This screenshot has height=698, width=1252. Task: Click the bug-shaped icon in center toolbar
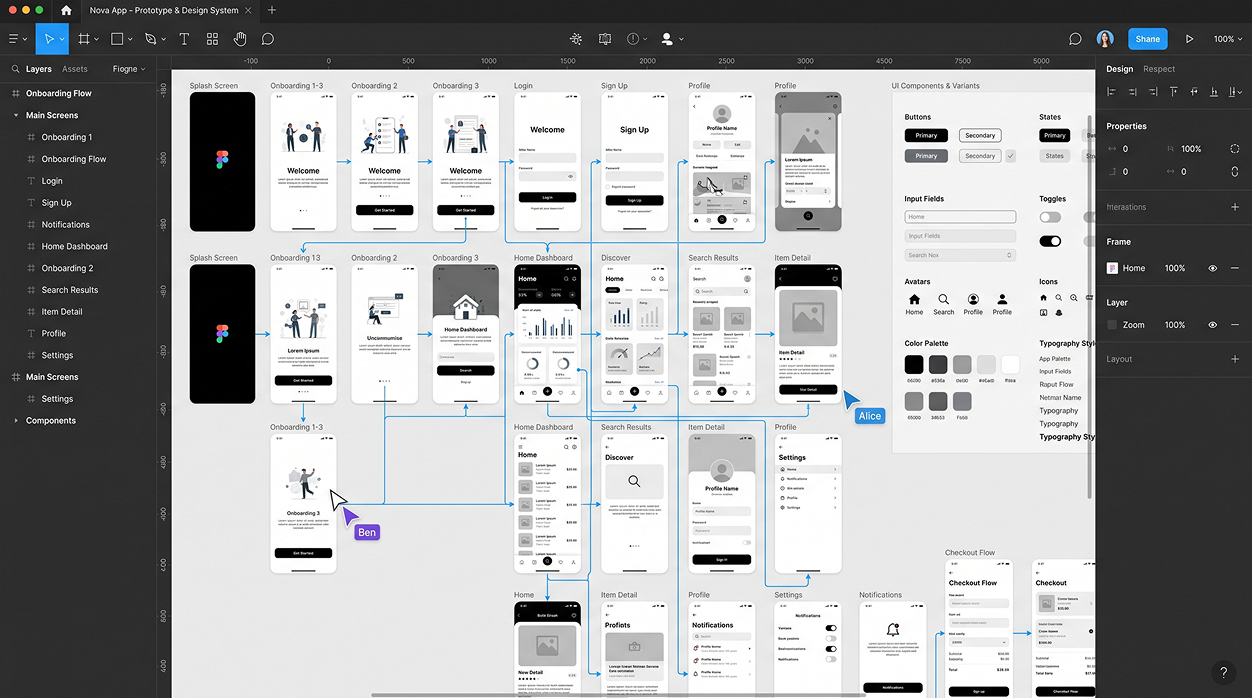(576, 39)
